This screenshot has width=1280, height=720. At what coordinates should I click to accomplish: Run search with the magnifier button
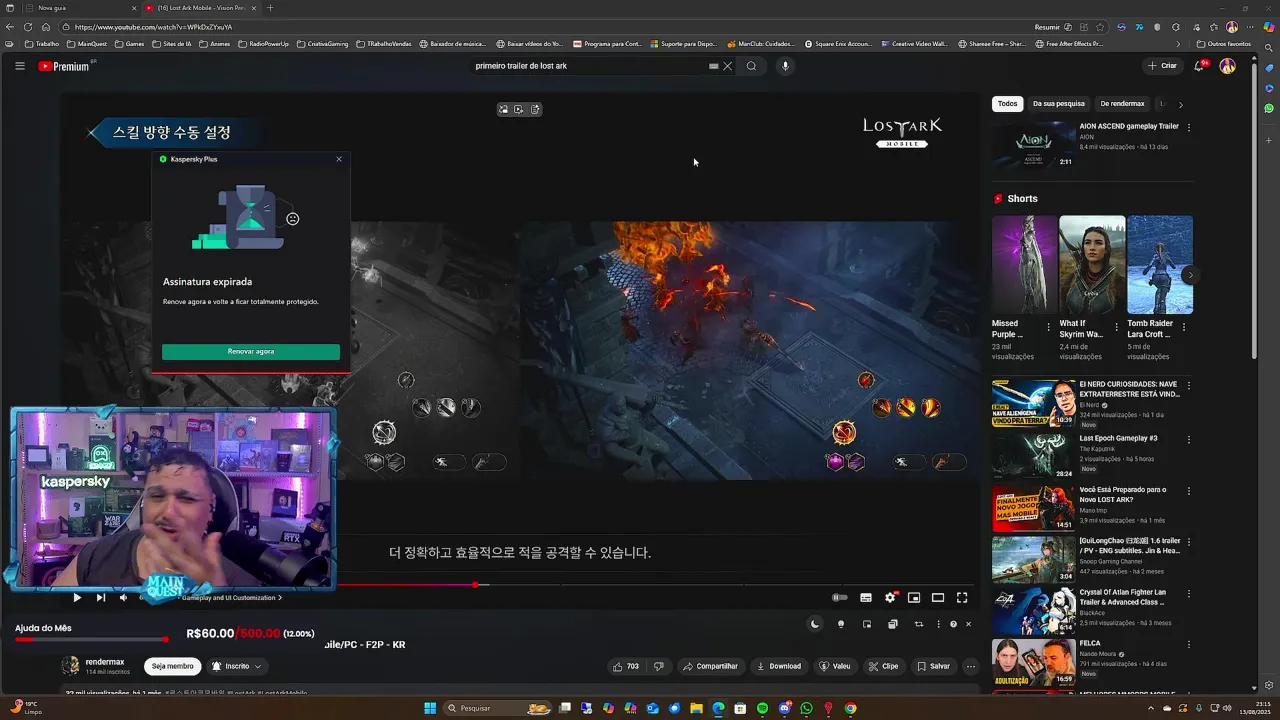point(751,66)
